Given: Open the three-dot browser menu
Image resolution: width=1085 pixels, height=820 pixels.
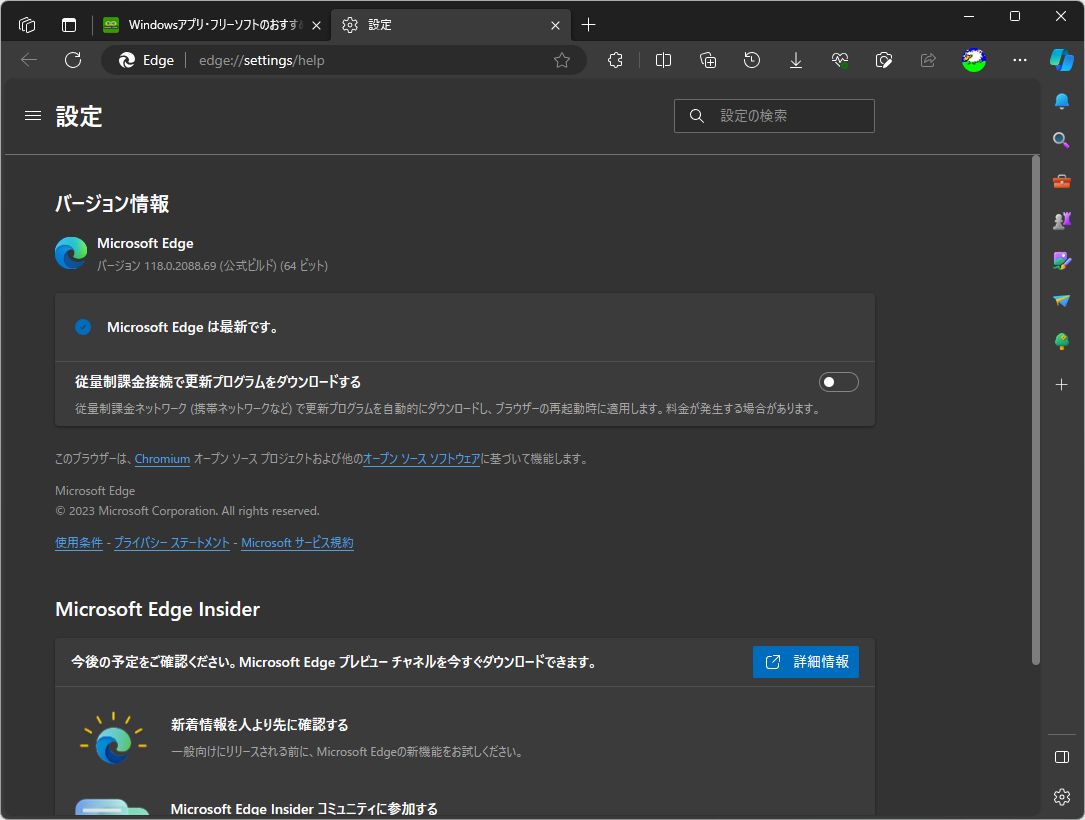Looking at the screenshot, I should pos(1019,60).
